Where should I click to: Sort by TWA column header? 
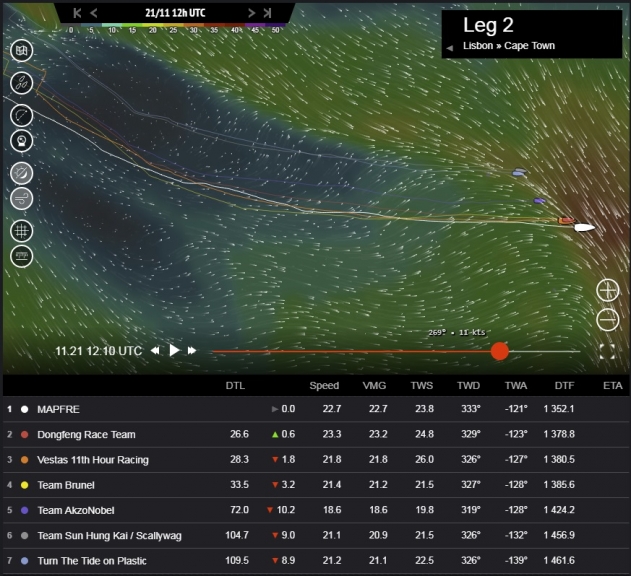pos(516,386)
